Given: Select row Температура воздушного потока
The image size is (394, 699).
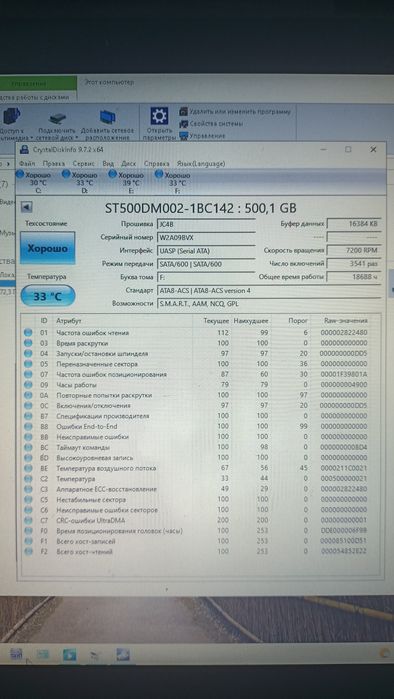Looking at the screenshot, I should (x=200, y=469).
